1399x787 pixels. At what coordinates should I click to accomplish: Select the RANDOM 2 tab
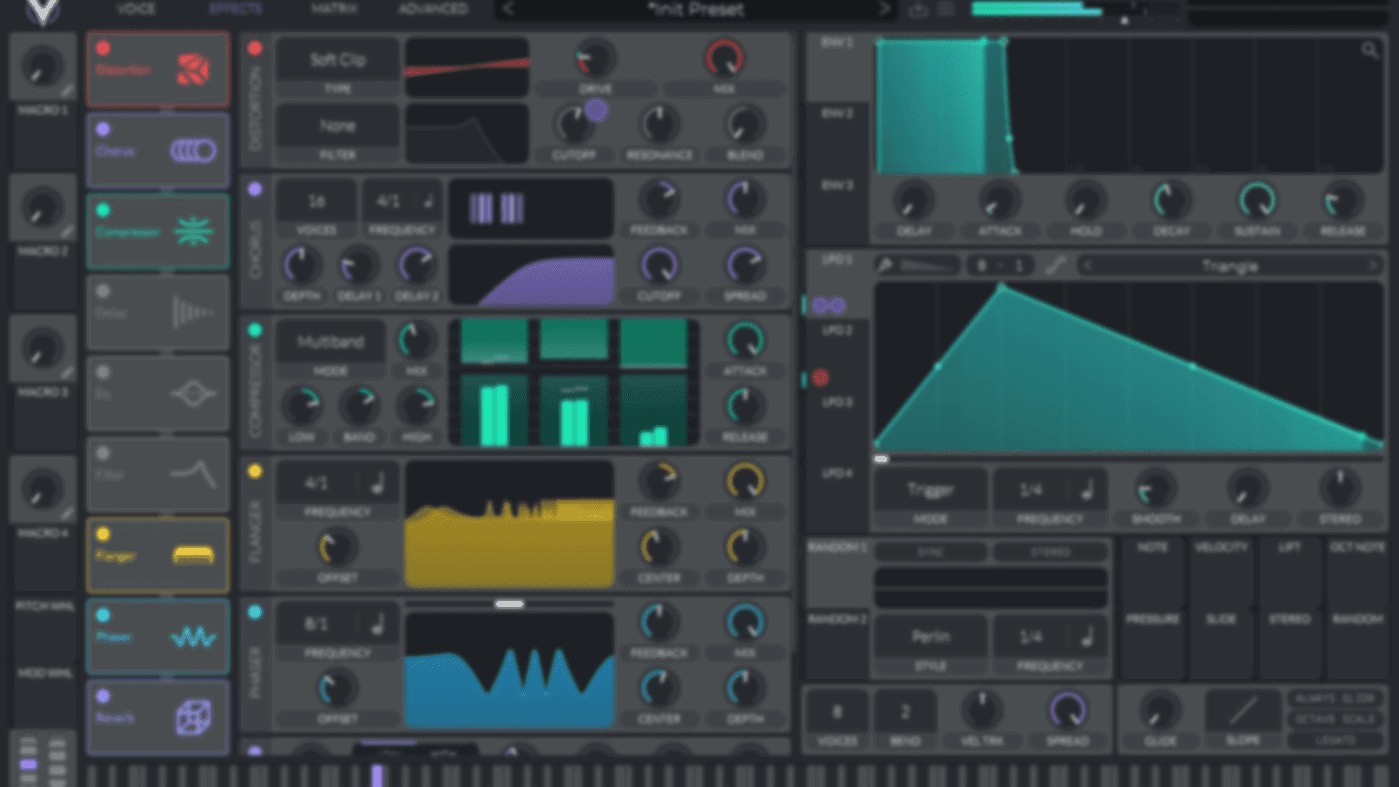(838, 619)
